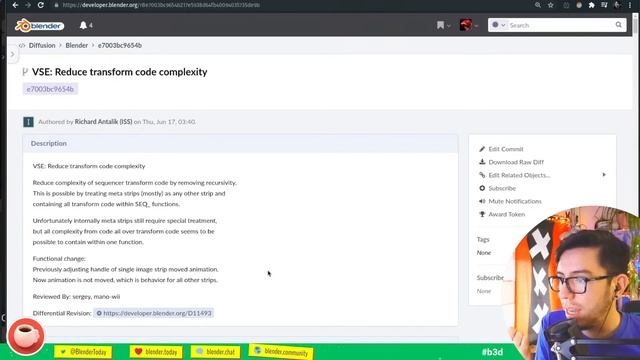Viewport: 640px width, 360px height.
Task: Click the e7003bc9654b commit hash tag
Action: tap(50, 89)
